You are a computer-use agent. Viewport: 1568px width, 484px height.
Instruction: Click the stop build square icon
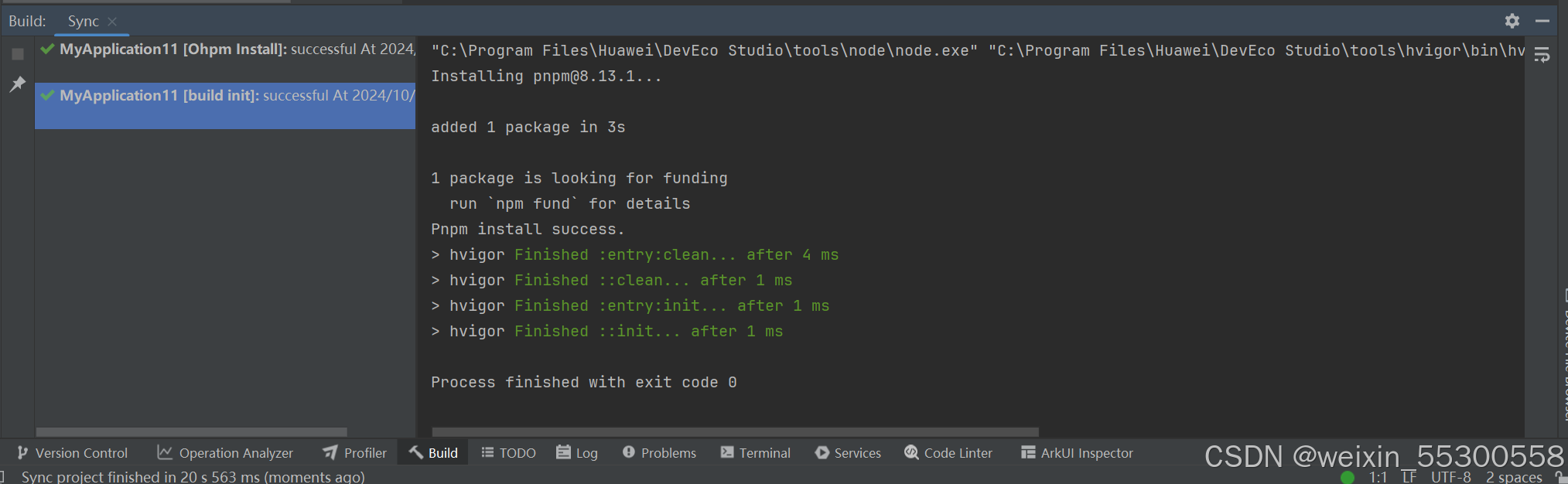point(18,54)
